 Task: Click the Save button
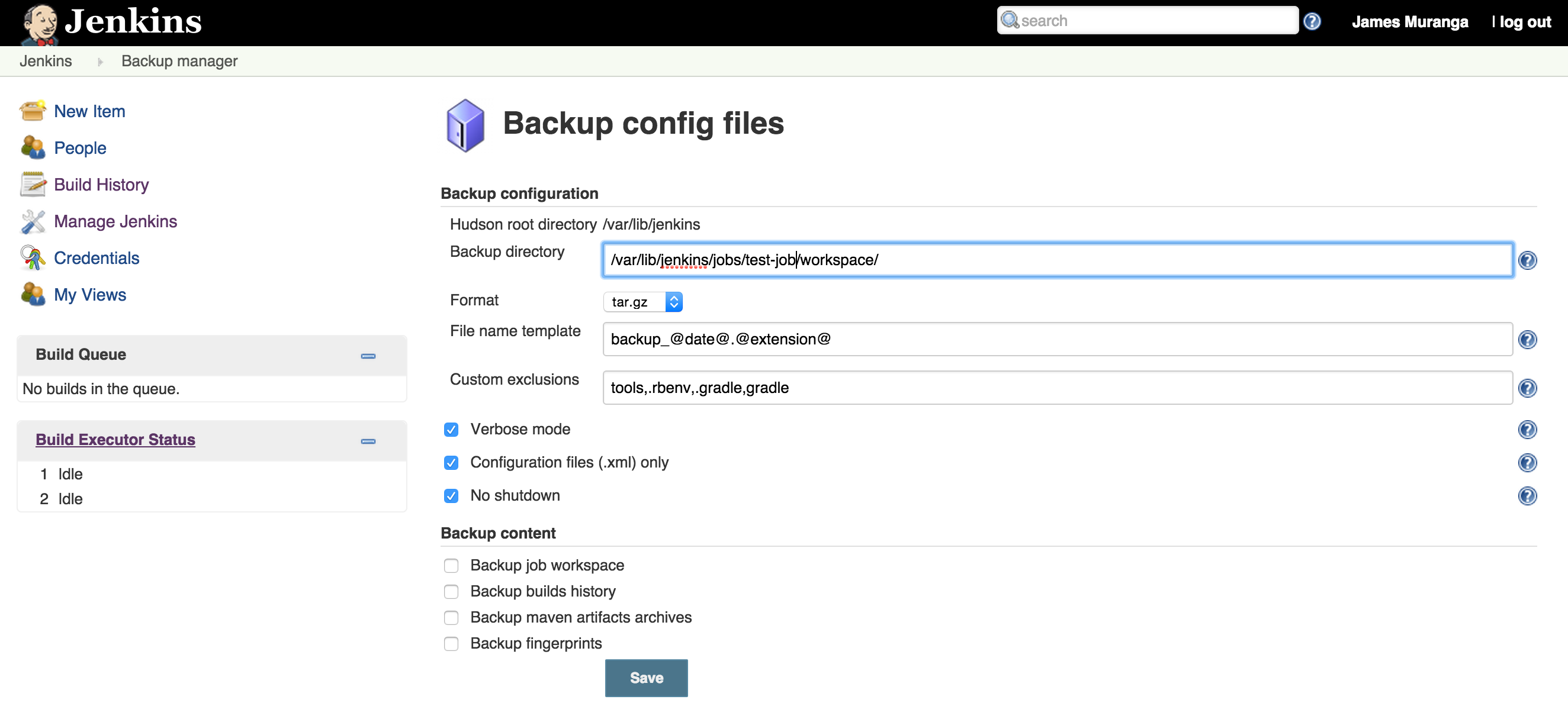[x=647, y=678]
